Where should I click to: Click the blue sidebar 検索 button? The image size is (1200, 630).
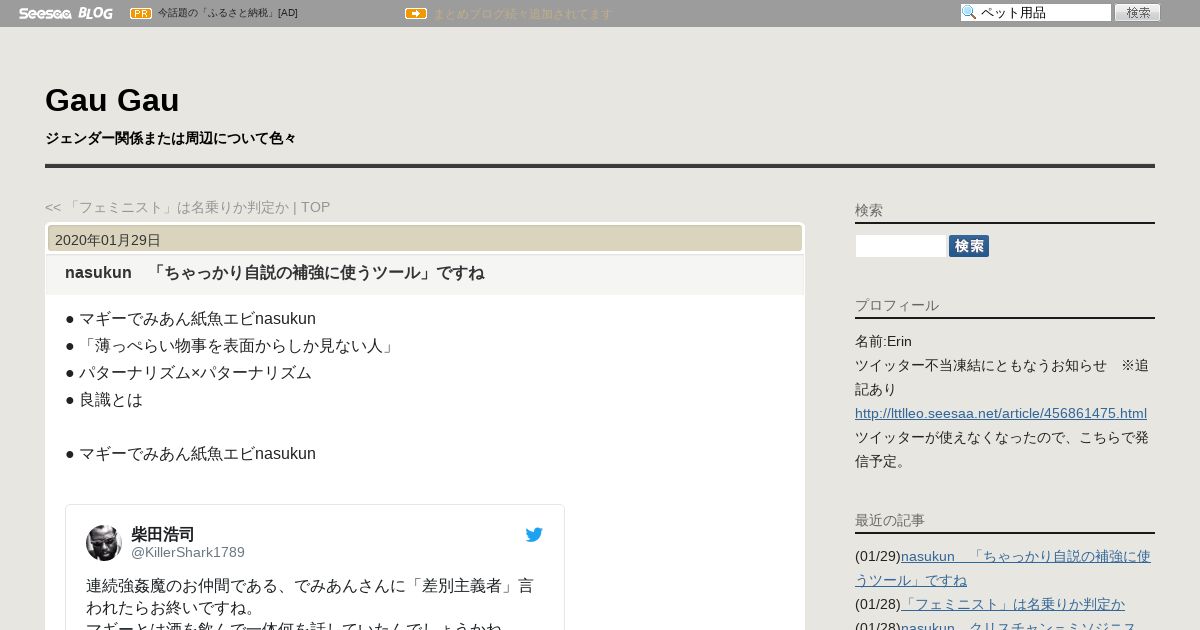point(969,246)
